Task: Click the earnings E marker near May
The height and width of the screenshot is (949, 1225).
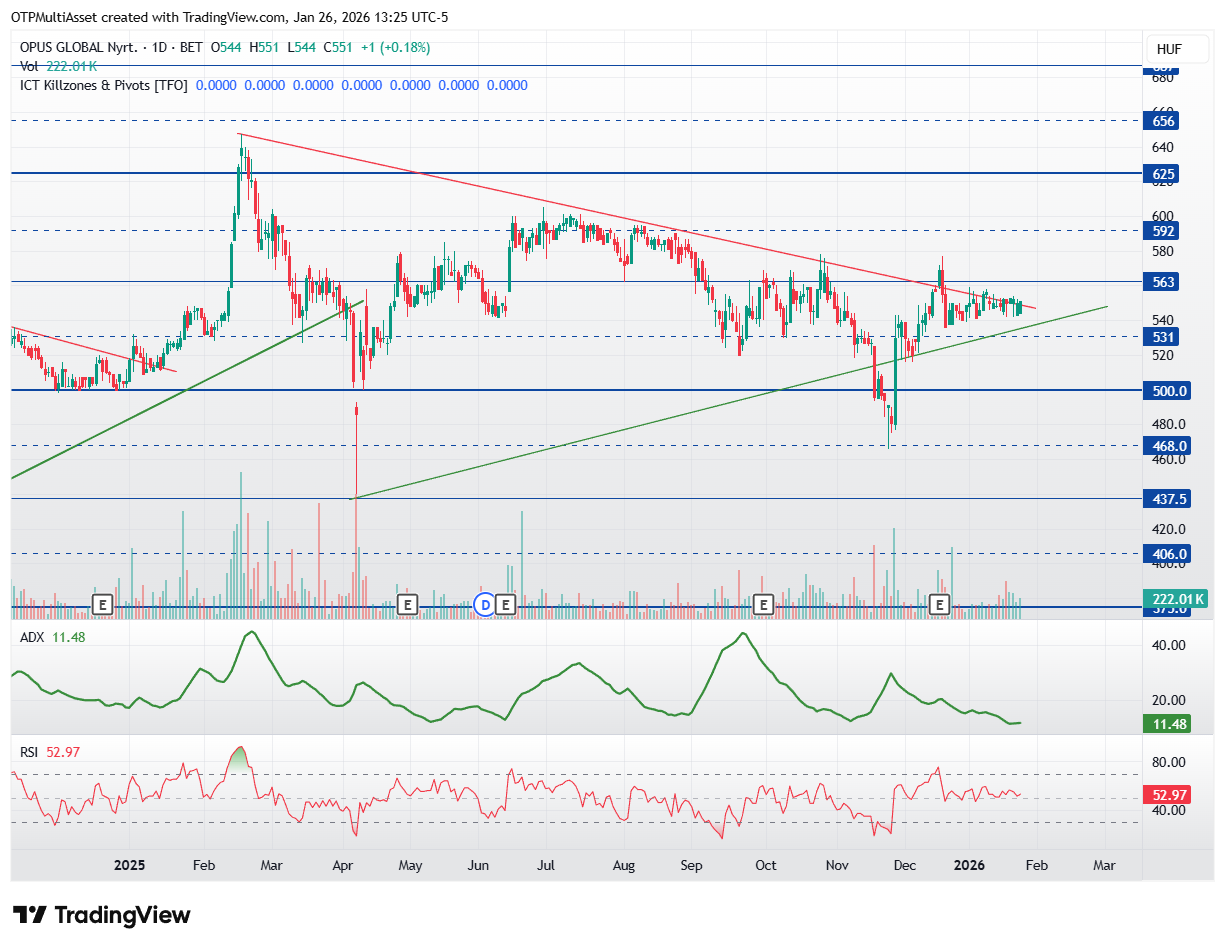Action: coord(407,604)
